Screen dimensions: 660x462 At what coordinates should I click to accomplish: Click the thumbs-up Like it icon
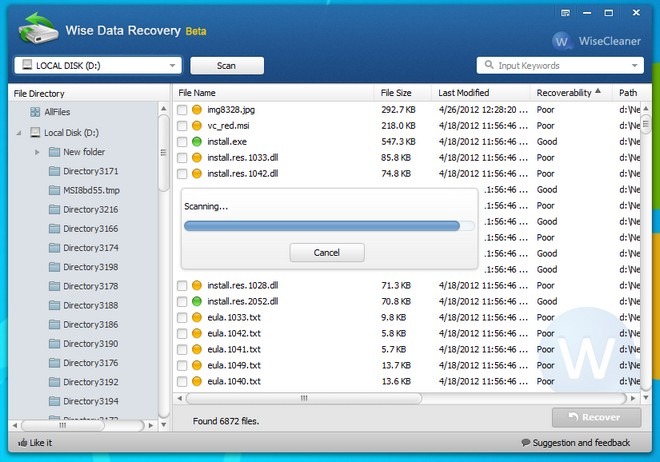[23, 442]
